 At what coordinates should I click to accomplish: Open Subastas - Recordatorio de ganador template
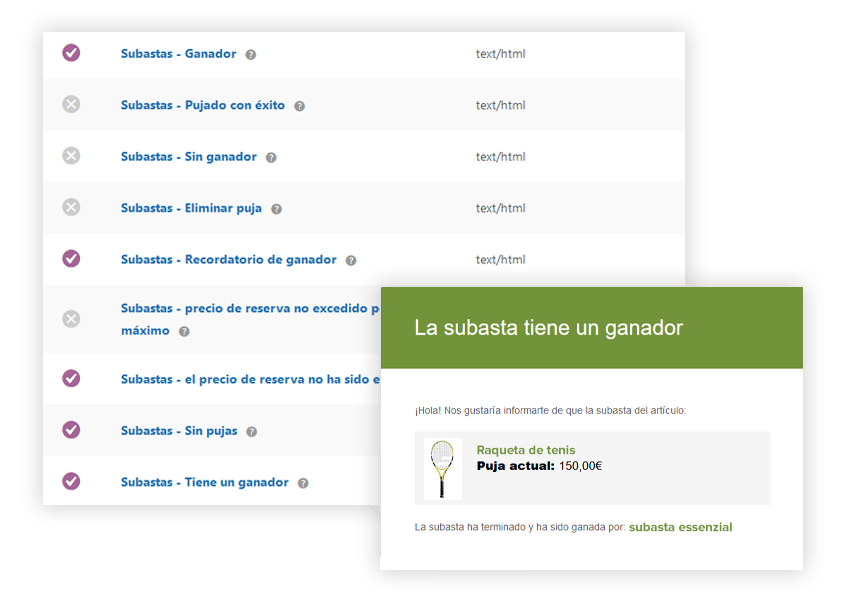coord(229,260)
